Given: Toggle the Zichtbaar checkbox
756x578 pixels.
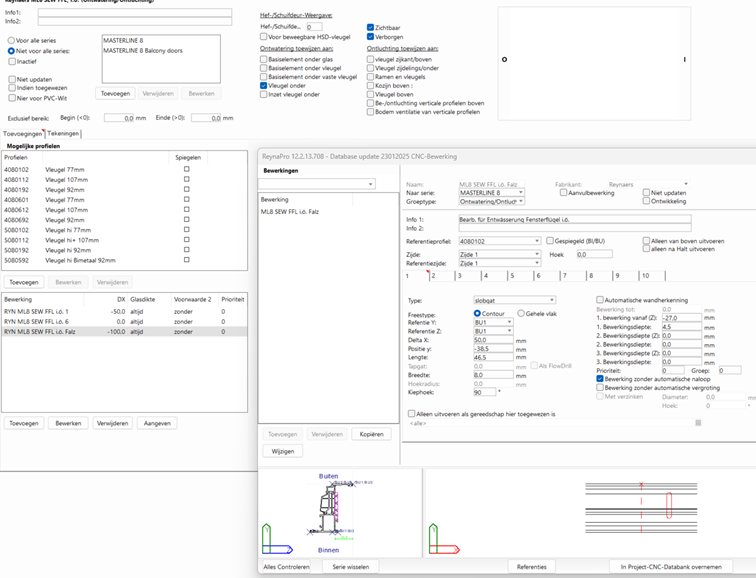Looking at the screenshot, I should click(x=370, y=27).
